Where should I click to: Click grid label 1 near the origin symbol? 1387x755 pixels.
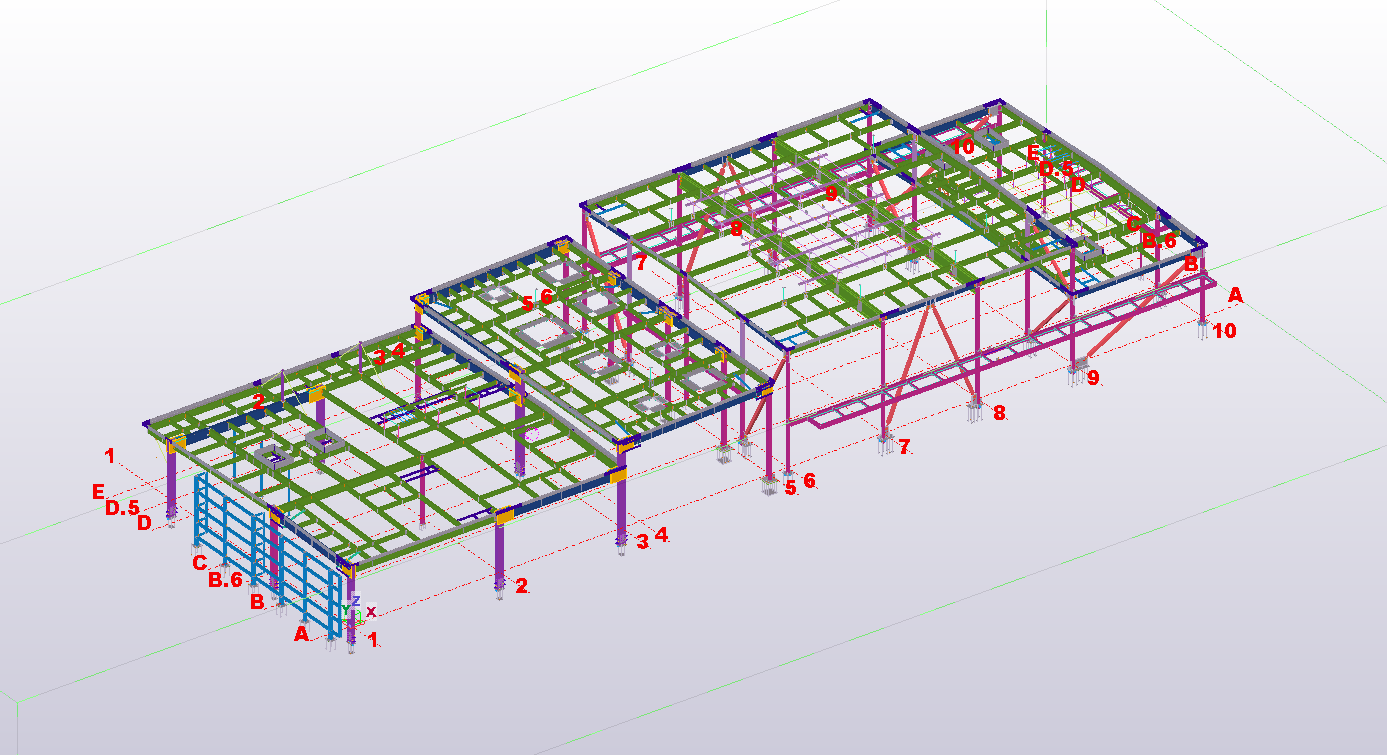(373, 639)
